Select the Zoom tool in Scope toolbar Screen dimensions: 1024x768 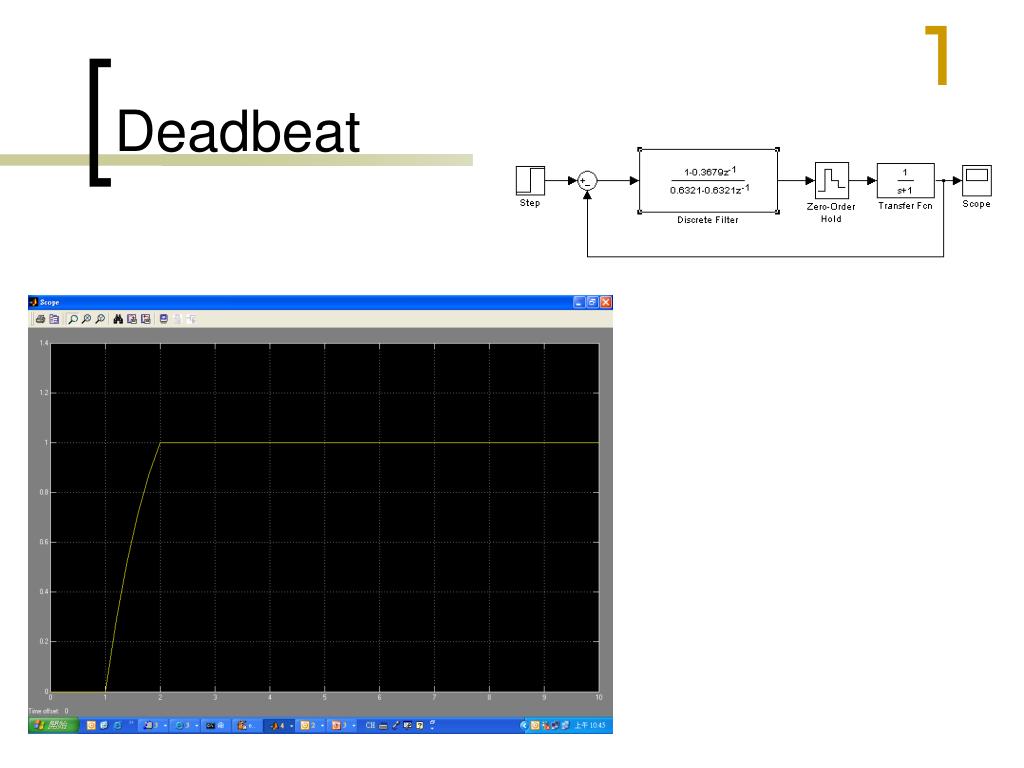72,319
